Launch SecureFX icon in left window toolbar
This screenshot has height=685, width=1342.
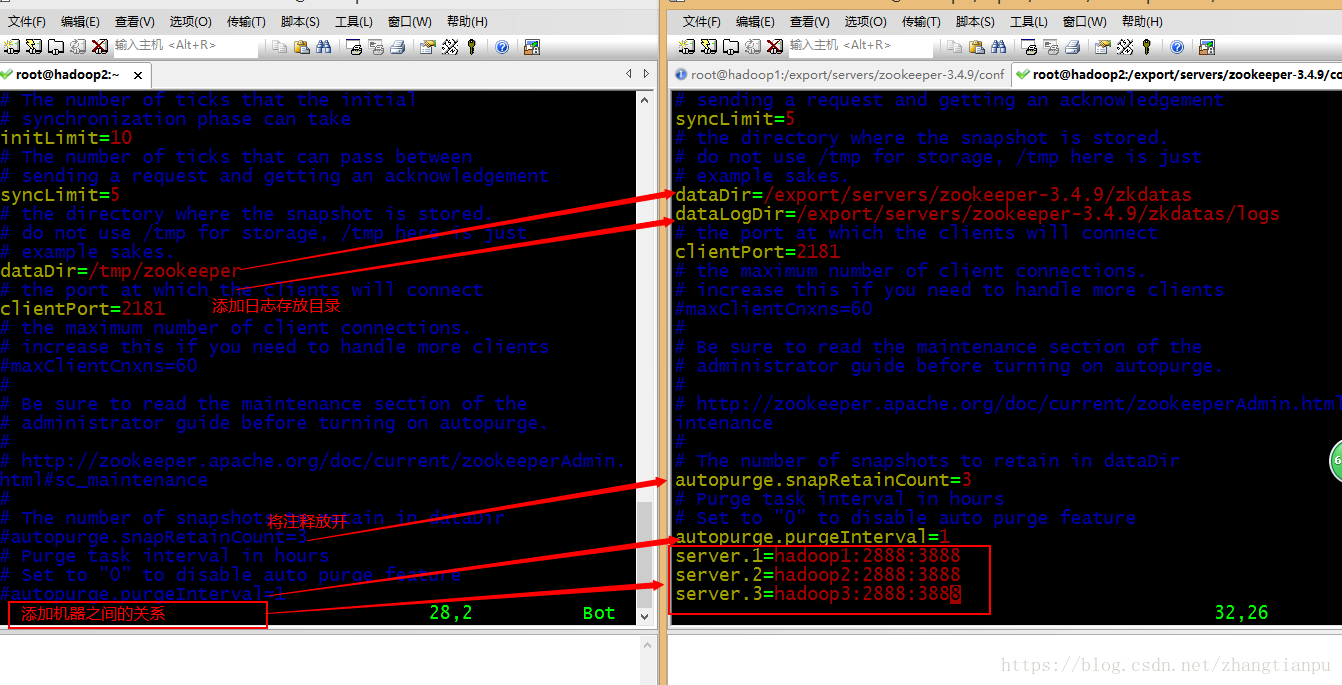532,46
